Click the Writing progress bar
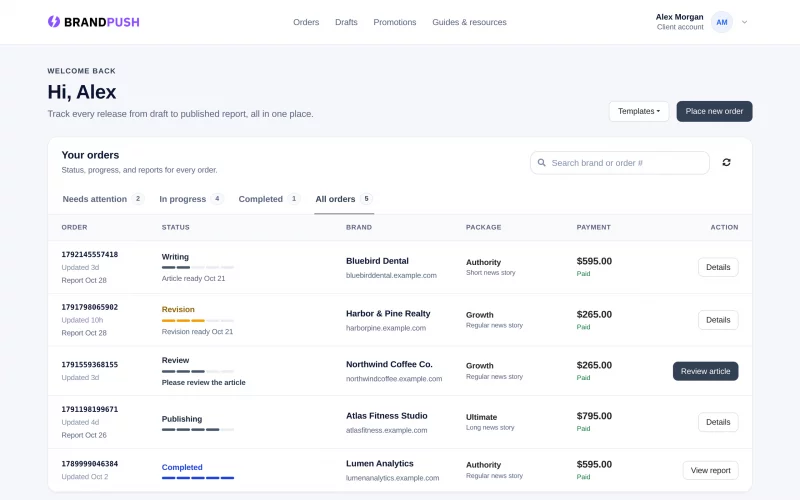 coord(198,267)
